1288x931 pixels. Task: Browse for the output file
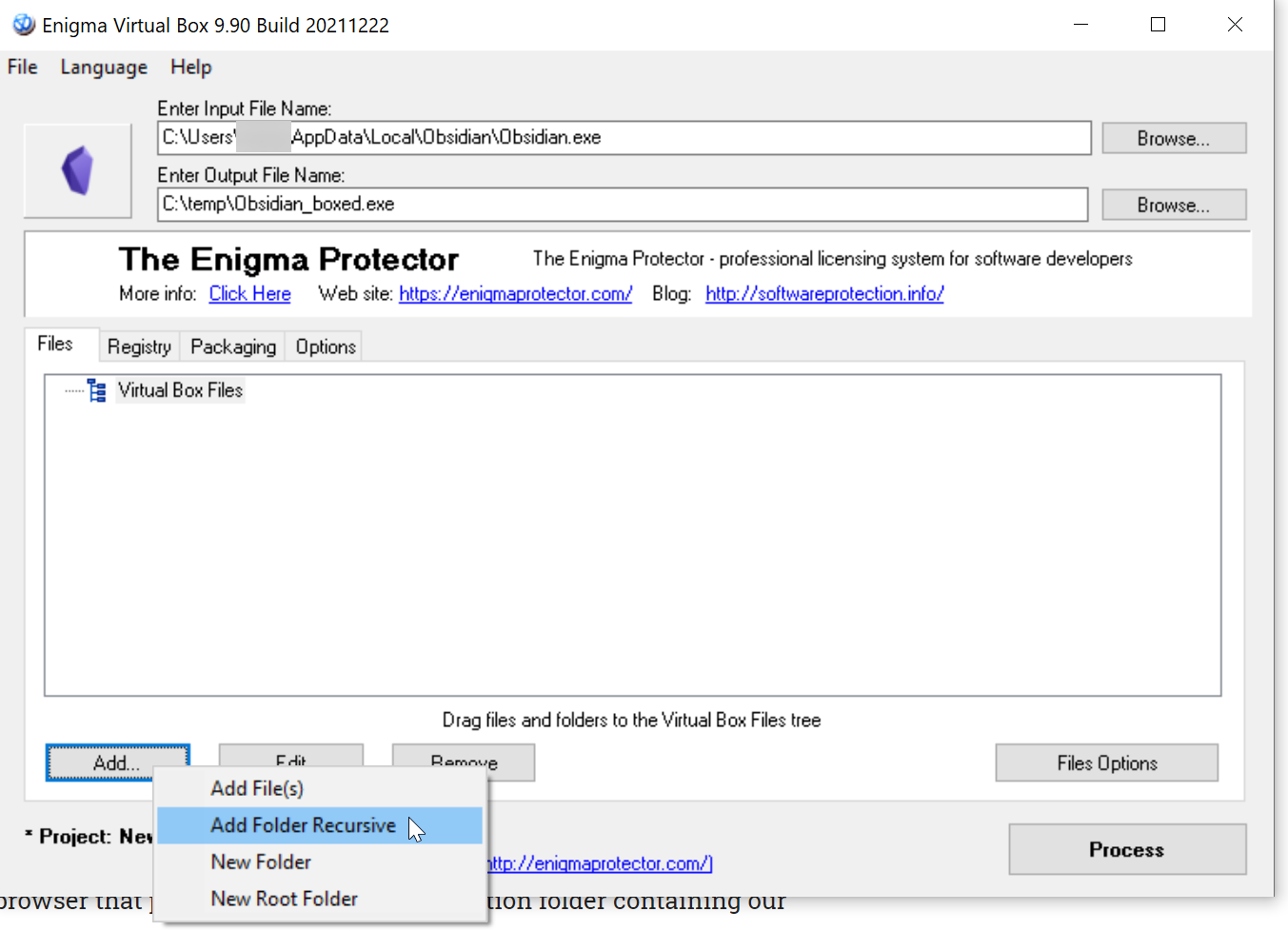(1174, 205)
